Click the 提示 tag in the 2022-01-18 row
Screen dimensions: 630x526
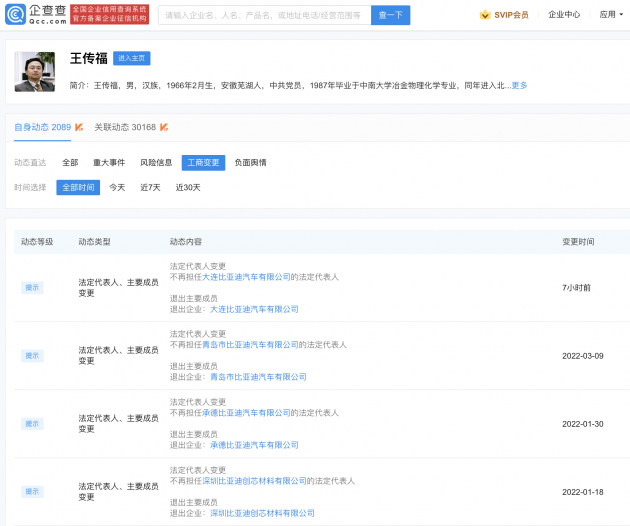point(32,492)
